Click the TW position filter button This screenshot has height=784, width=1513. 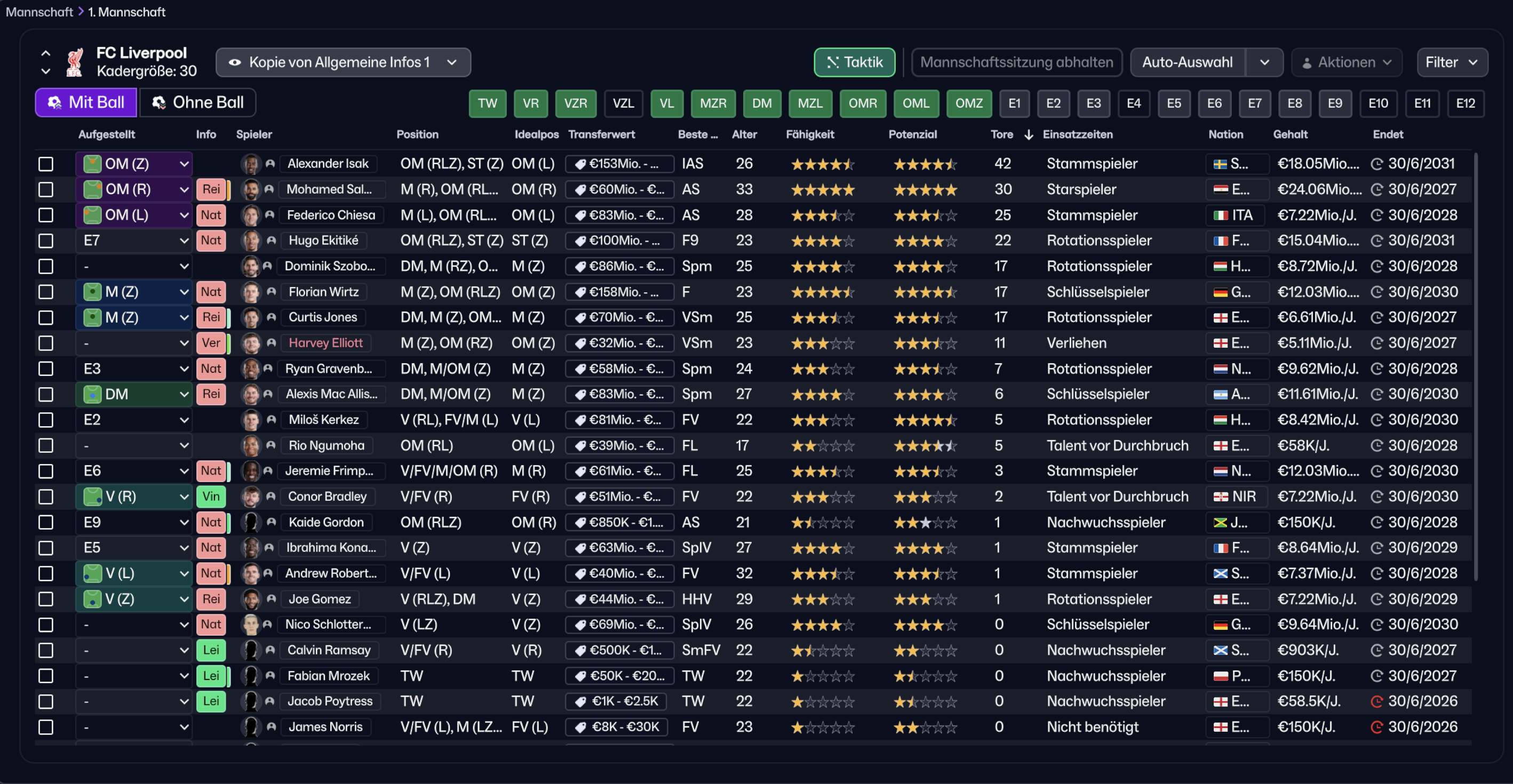point(487,103)
